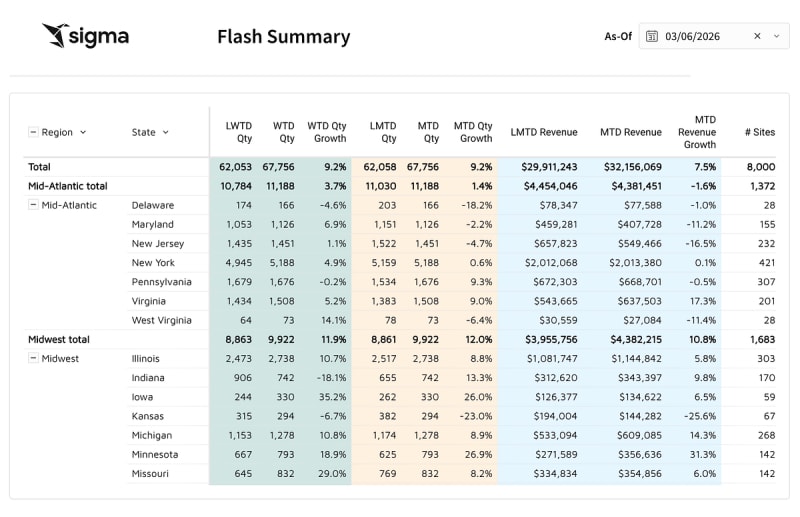
Task: Click the MTD Revenue Growth column header
Action: click(697, 132)
